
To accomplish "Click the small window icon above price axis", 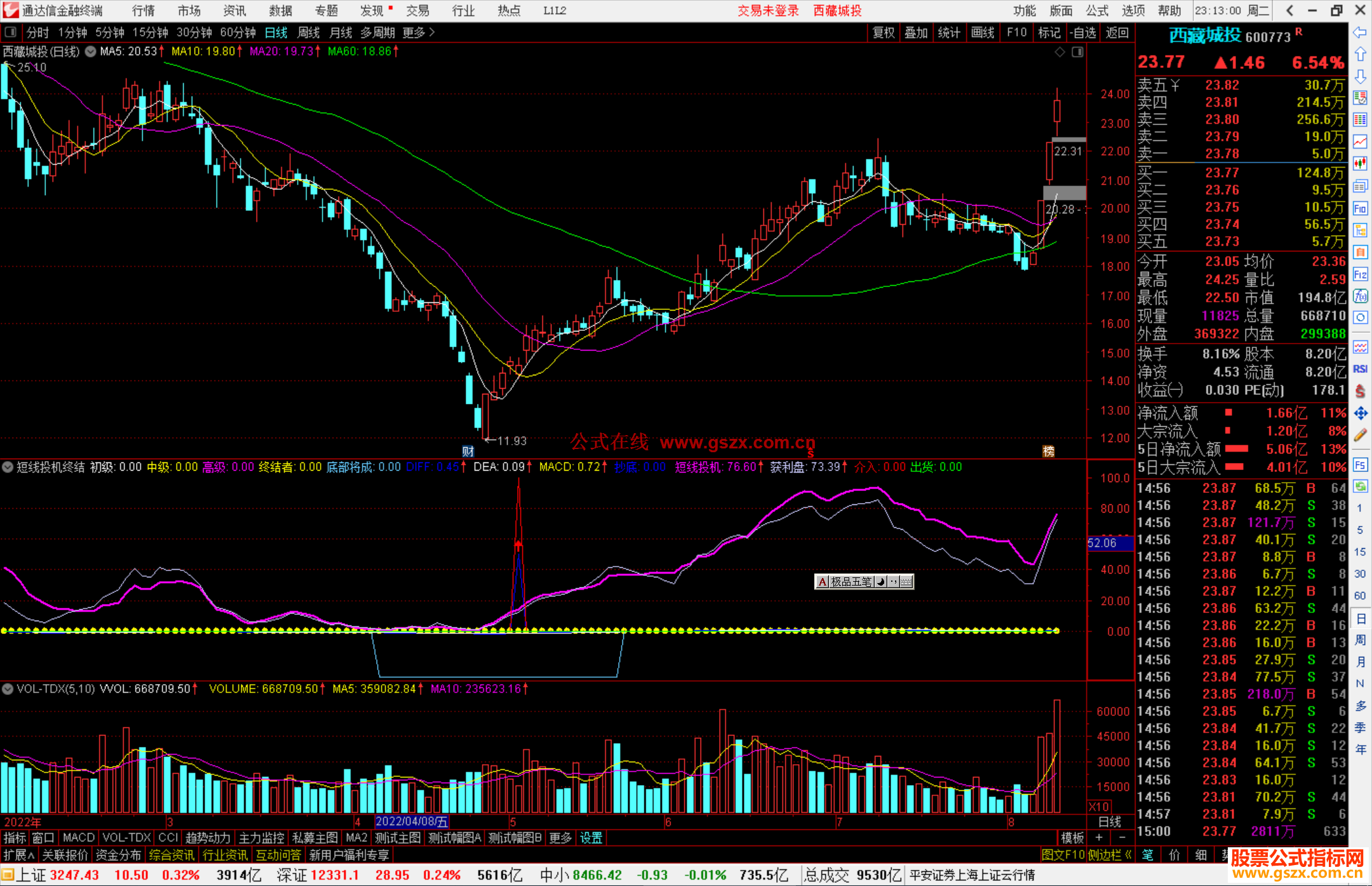I will coord(1077,52).
